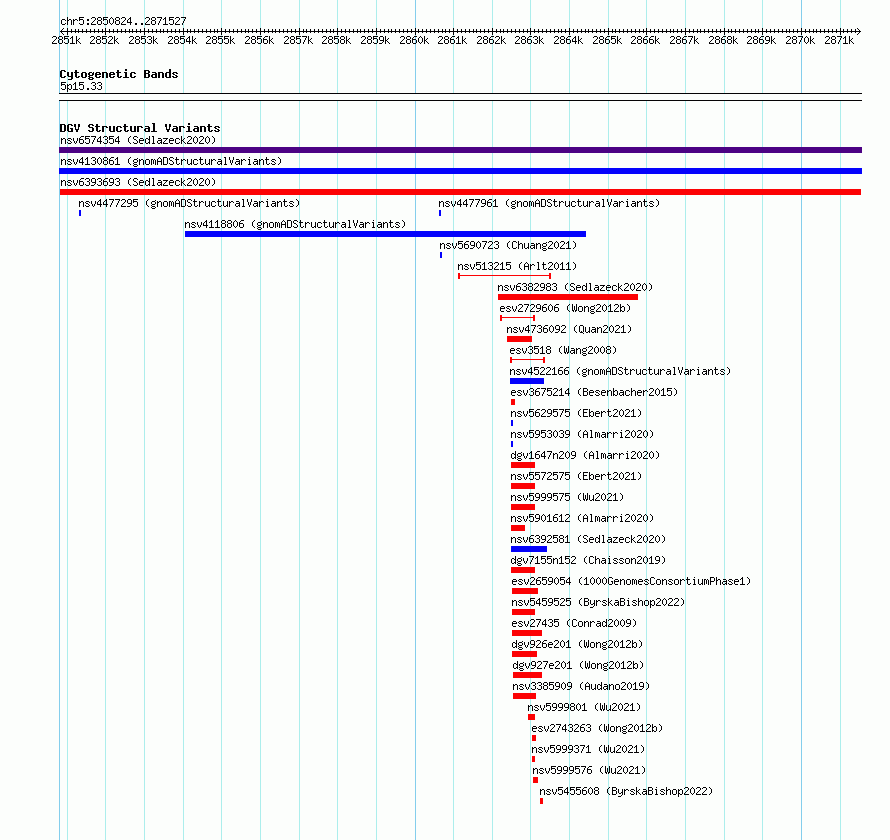Select the blue nsv4522166 variant bar
Viewport: 890px width, 840px height.
tap(527, 381)
